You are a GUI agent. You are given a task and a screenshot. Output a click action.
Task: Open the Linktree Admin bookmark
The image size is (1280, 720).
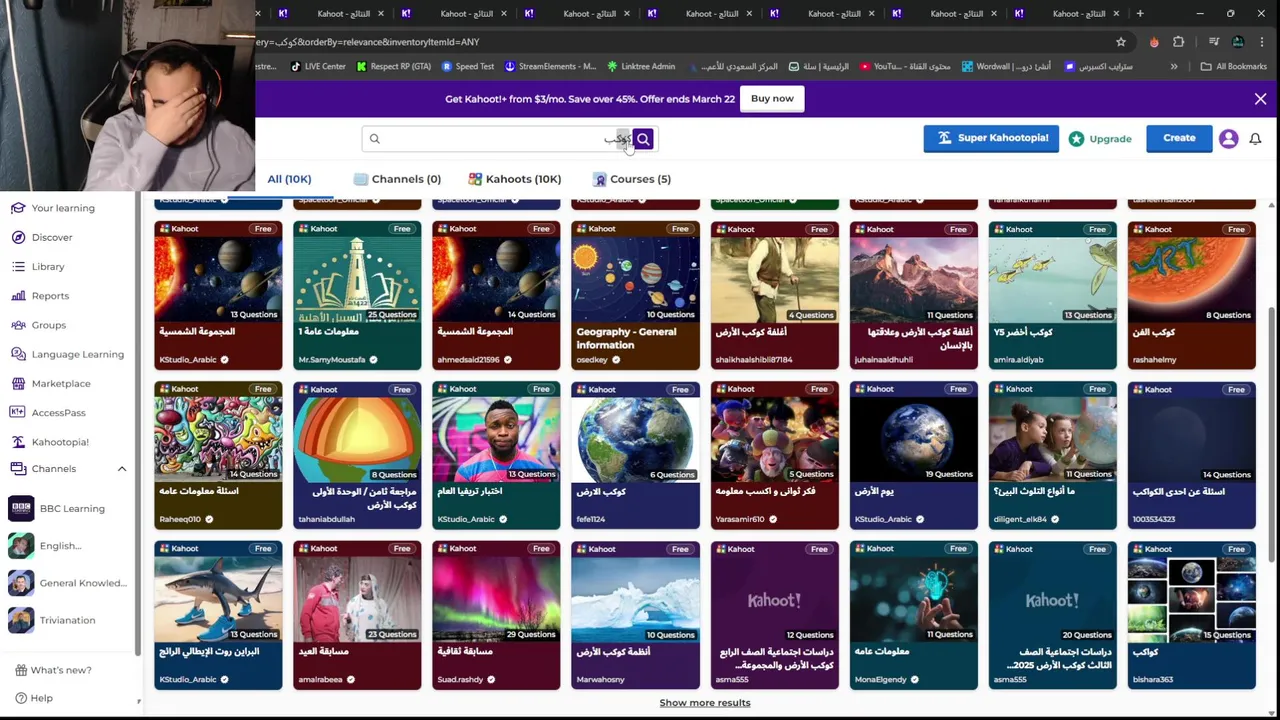point(641,66)
